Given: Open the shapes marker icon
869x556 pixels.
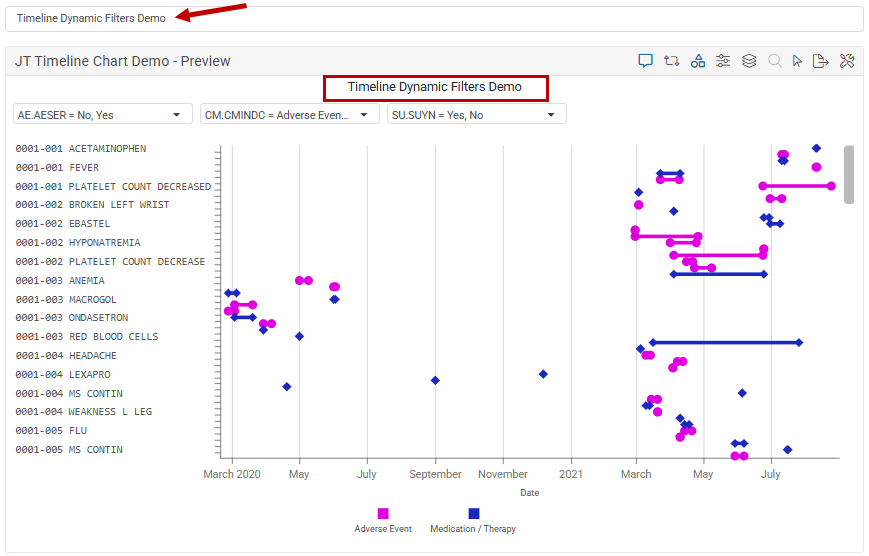Looking at the screenshot, I should point(697,61).
